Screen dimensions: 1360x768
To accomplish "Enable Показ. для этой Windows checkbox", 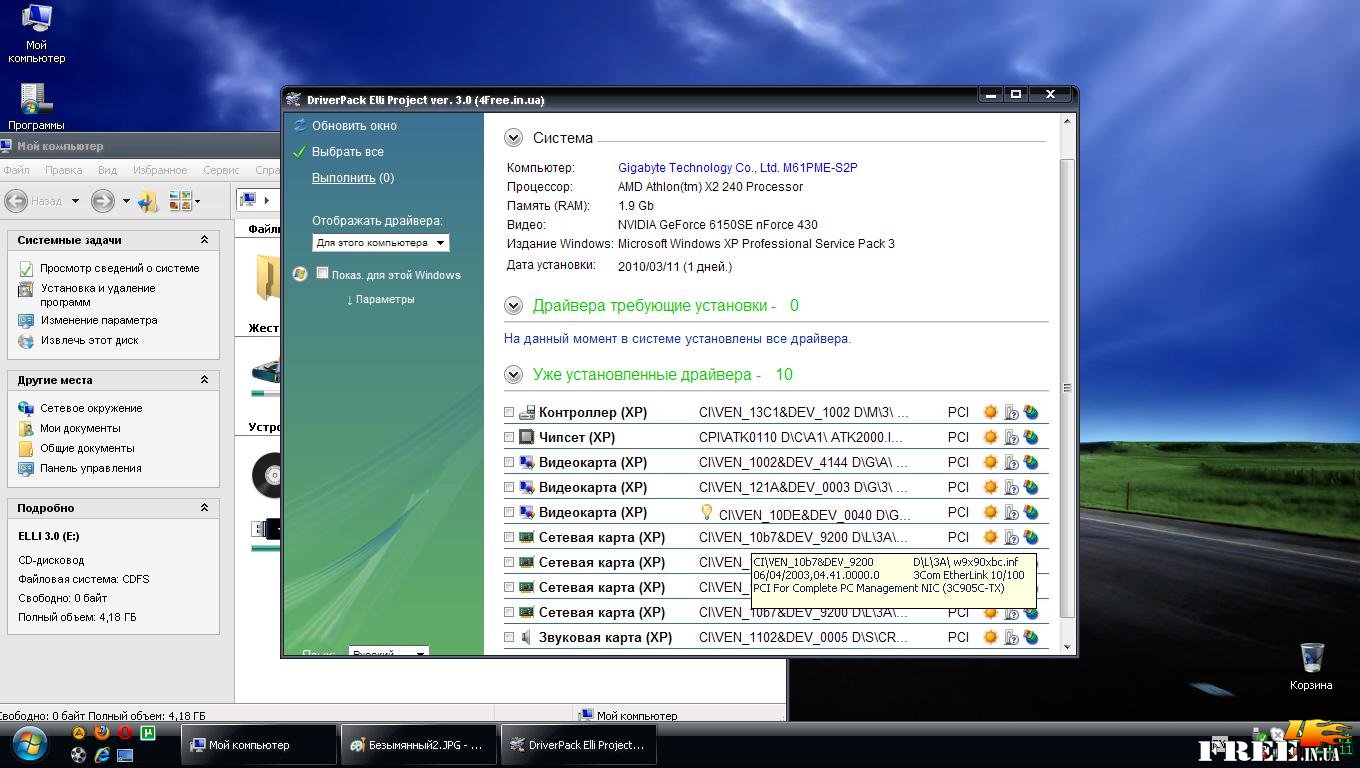I will (322, 273).
